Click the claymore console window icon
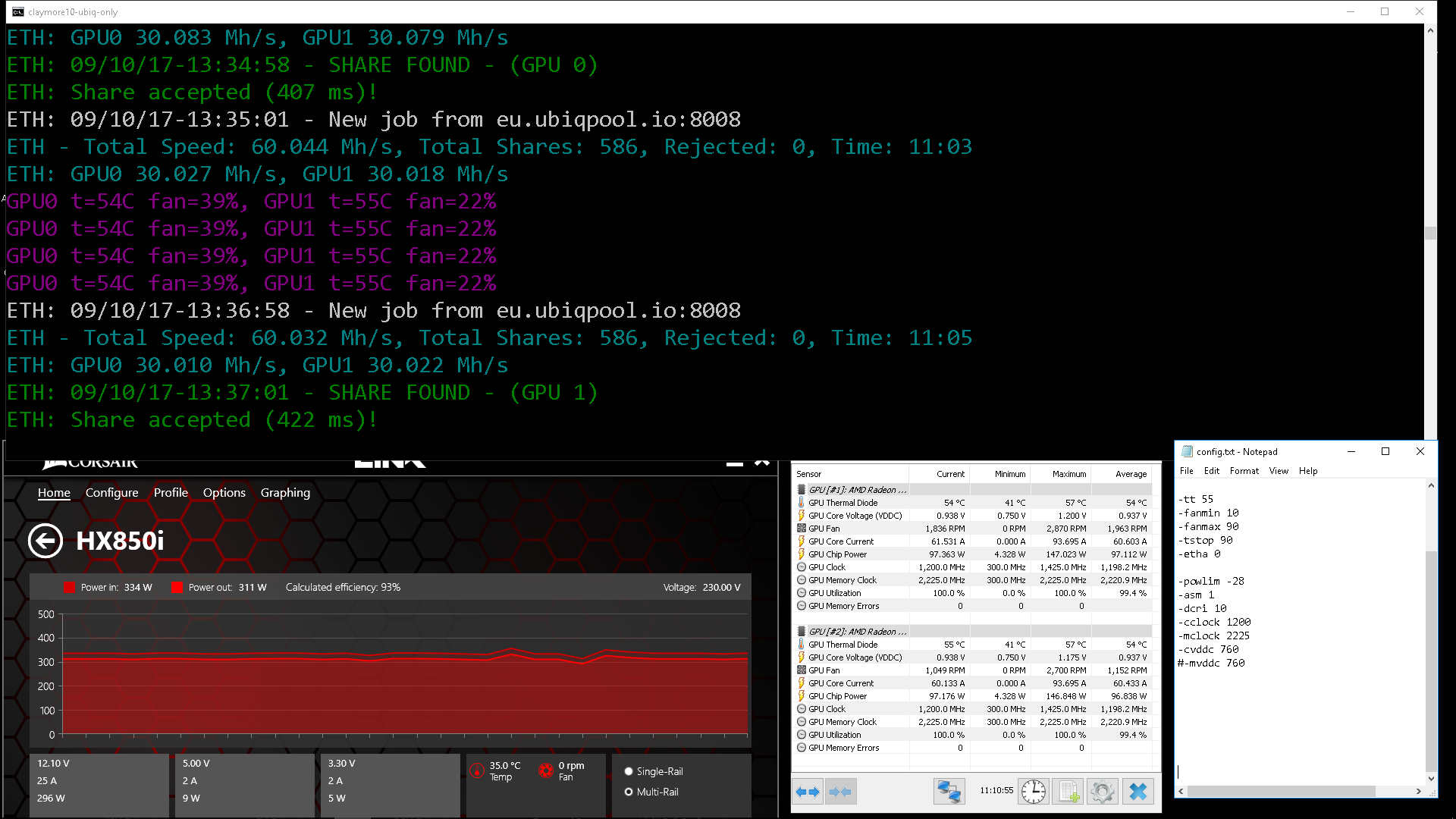 18,12
